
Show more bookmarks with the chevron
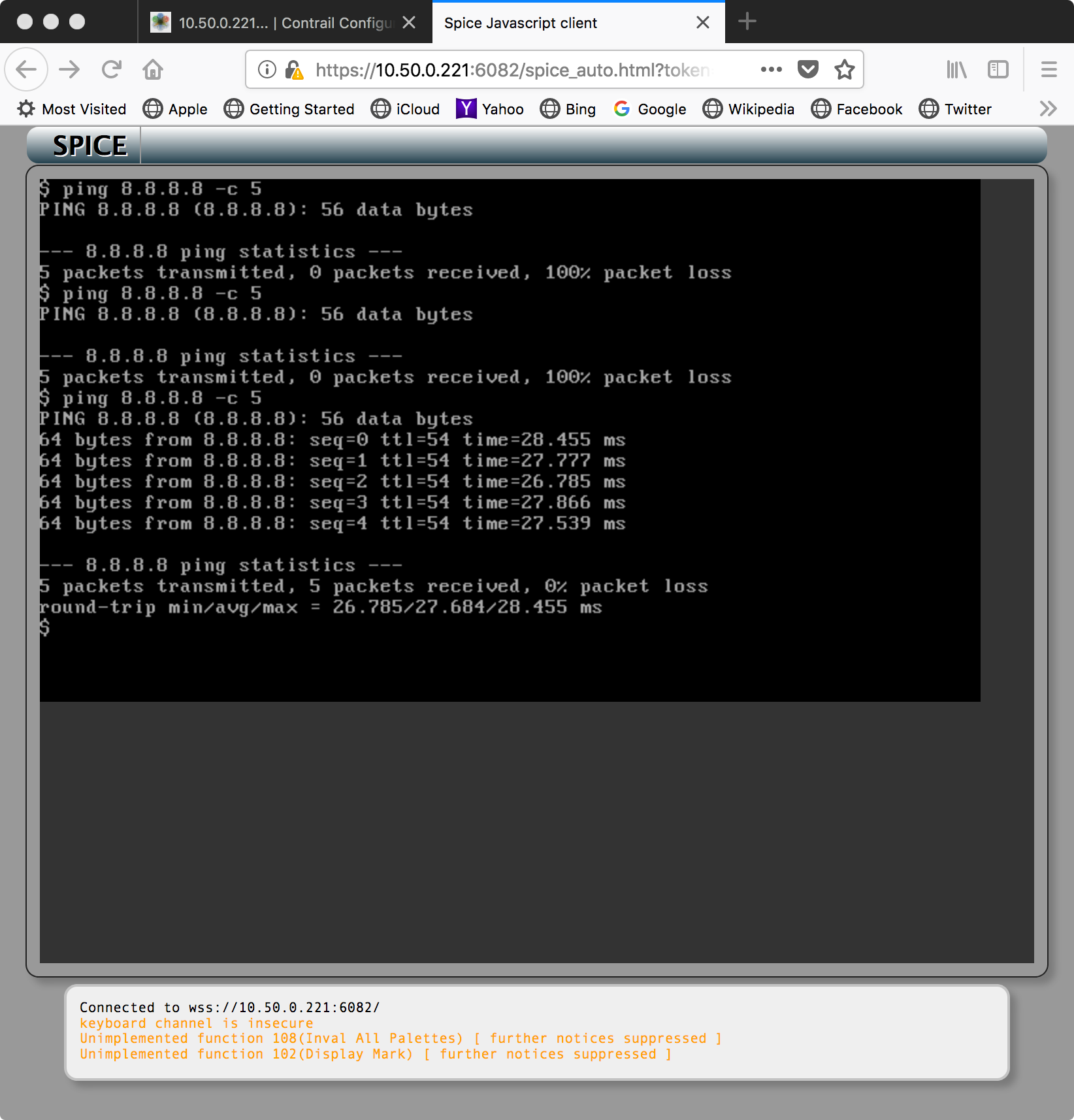pyautogui.click(x=1048, y=108)
